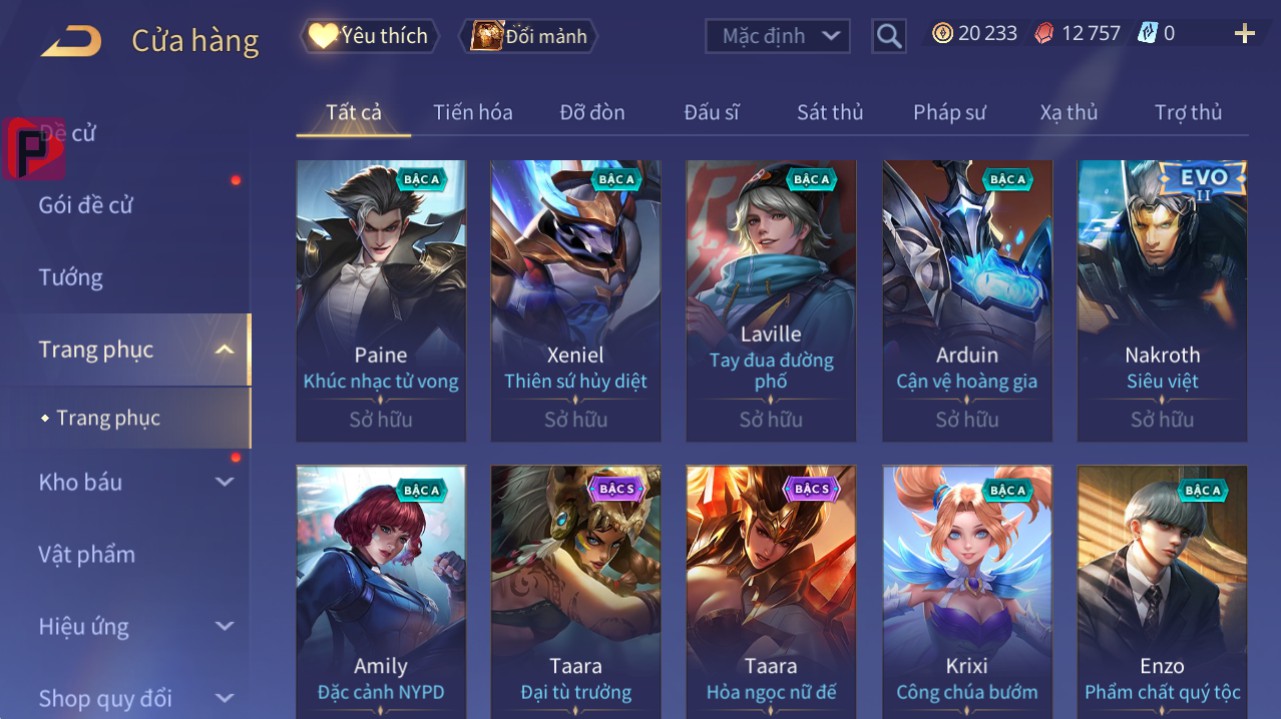Open the Mặc định sort dropdown
The image size is (1281, 719).
point(778,36)
